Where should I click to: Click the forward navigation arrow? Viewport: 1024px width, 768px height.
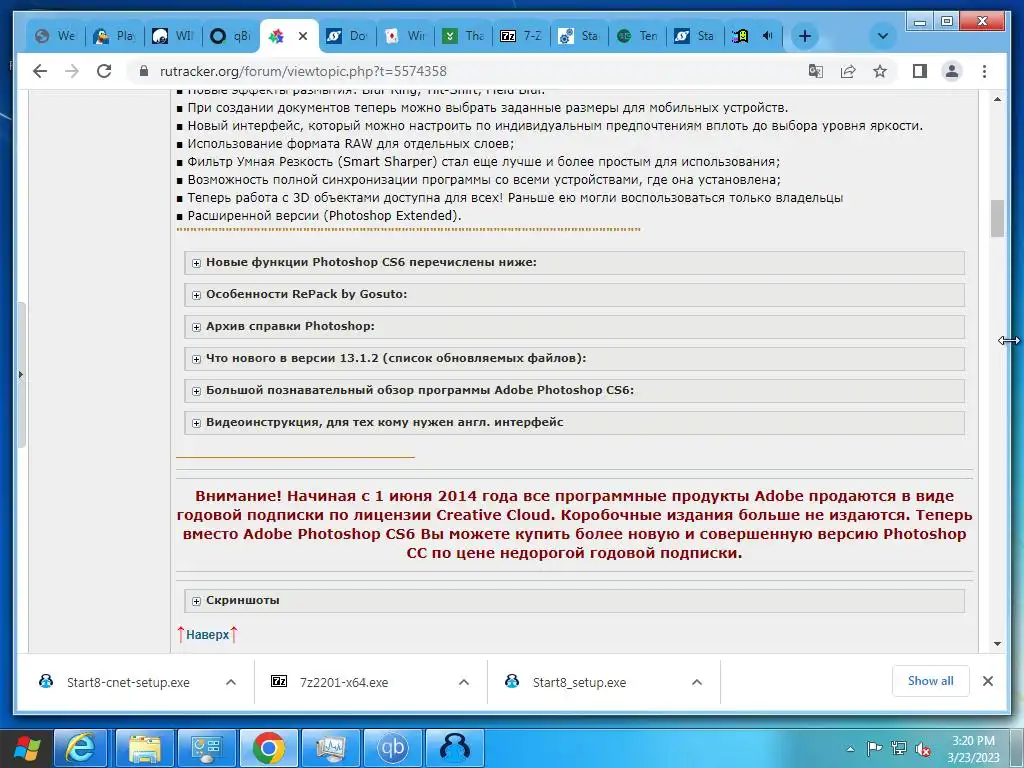click(x=72, y=71)
